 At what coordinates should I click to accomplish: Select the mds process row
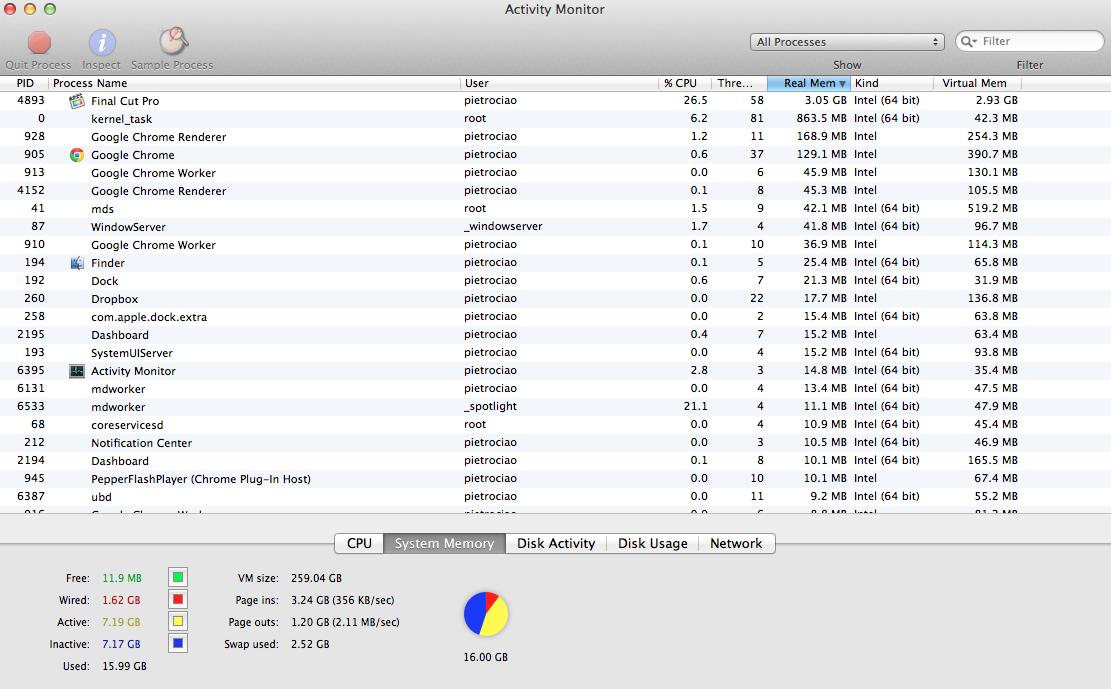click(556, 209)
